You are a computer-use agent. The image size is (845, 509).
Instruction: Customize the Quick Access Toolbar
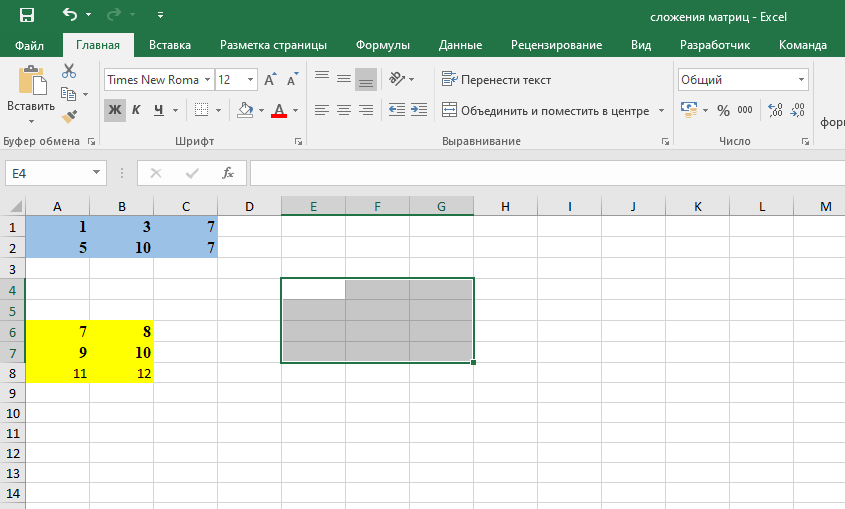[160, 15]
